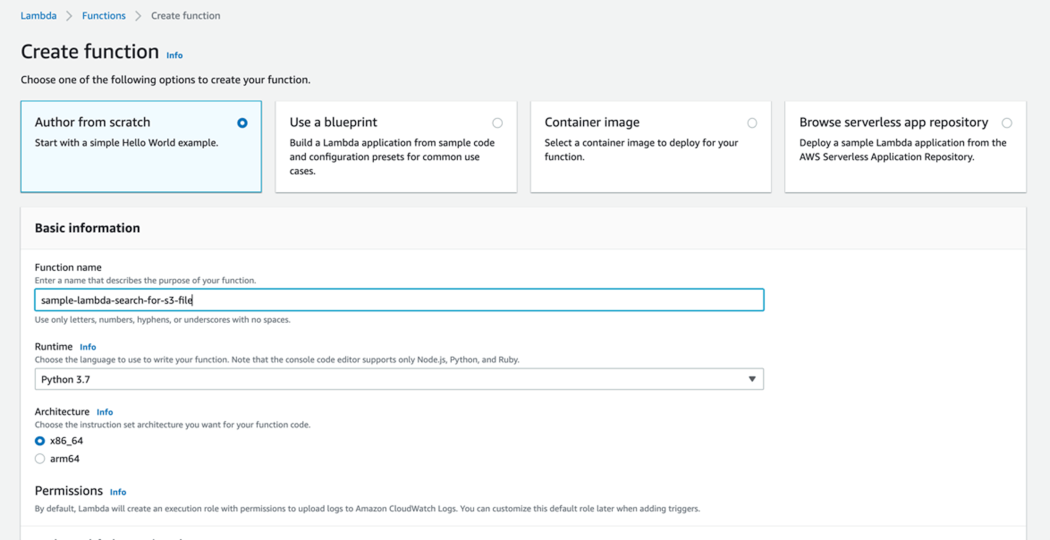Expand the Python 3.7 runtime dropdown
The width and height of the screenshot is (1050, 540).
[399, 379]
